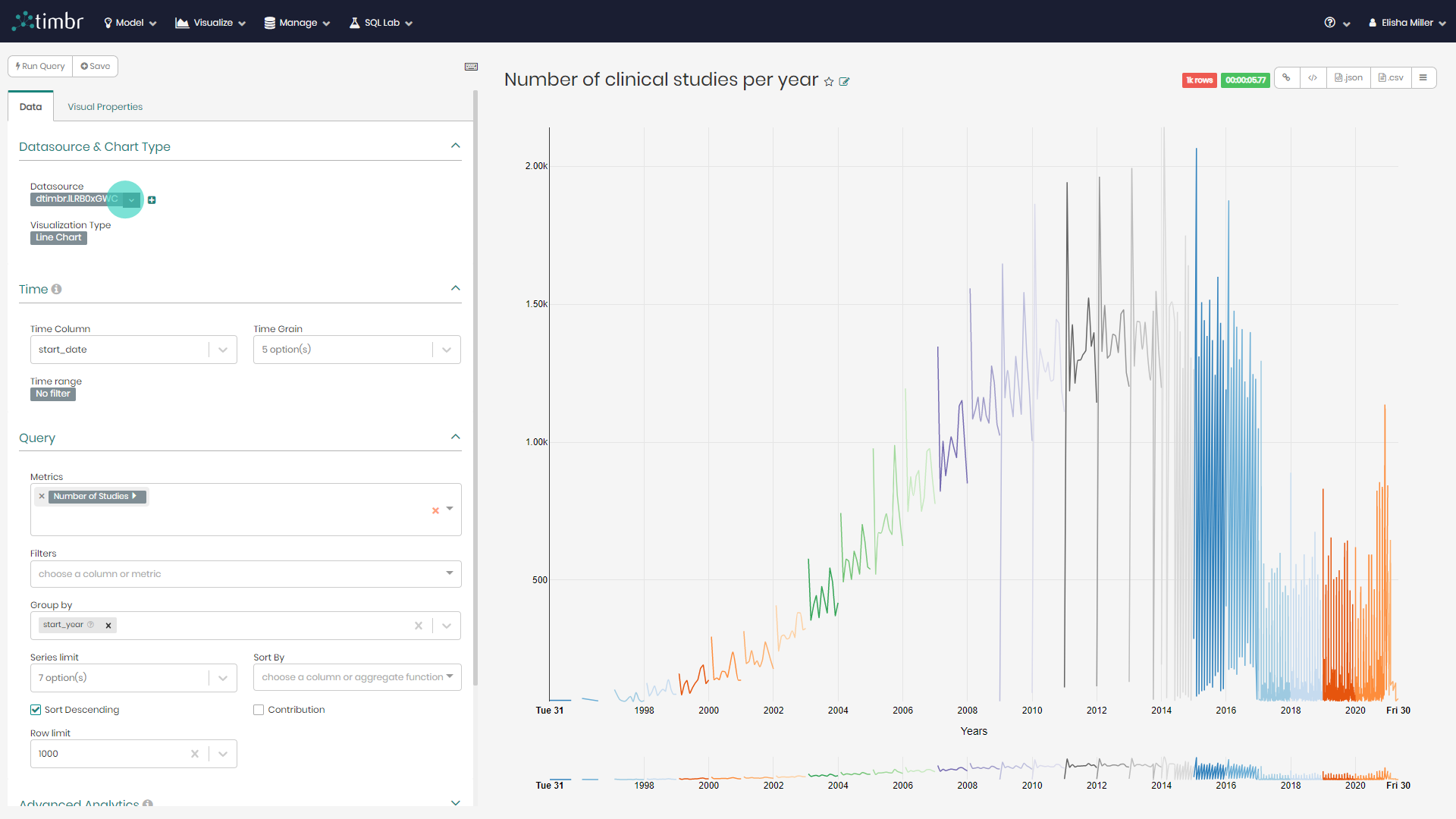Expand the Time Grain options dropdown
The width and height of the screenshot is (1456, 819).
pos(448,349)
